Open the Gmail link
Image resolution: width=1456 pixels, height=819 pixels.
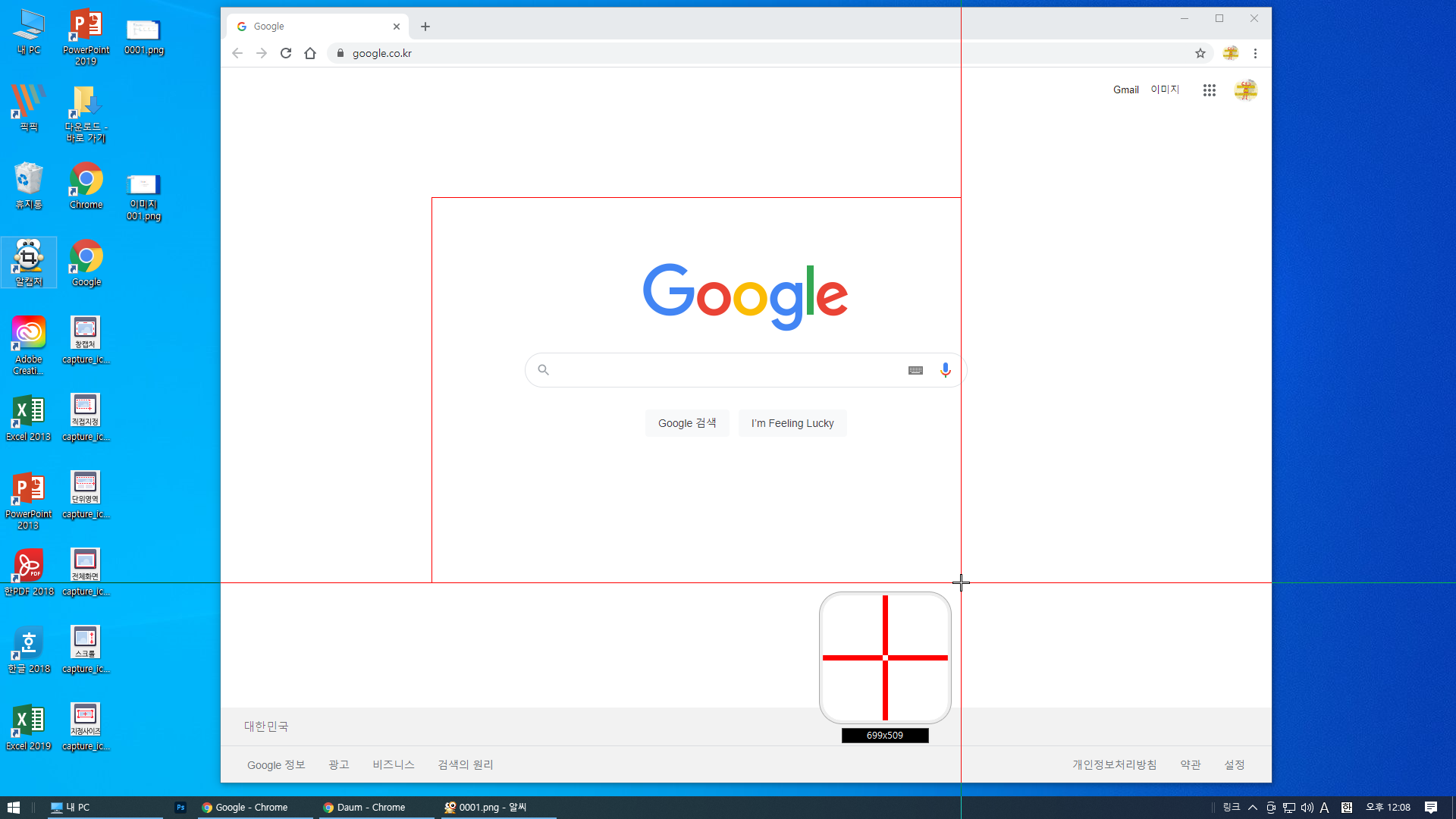click(x=1125, y=89)
